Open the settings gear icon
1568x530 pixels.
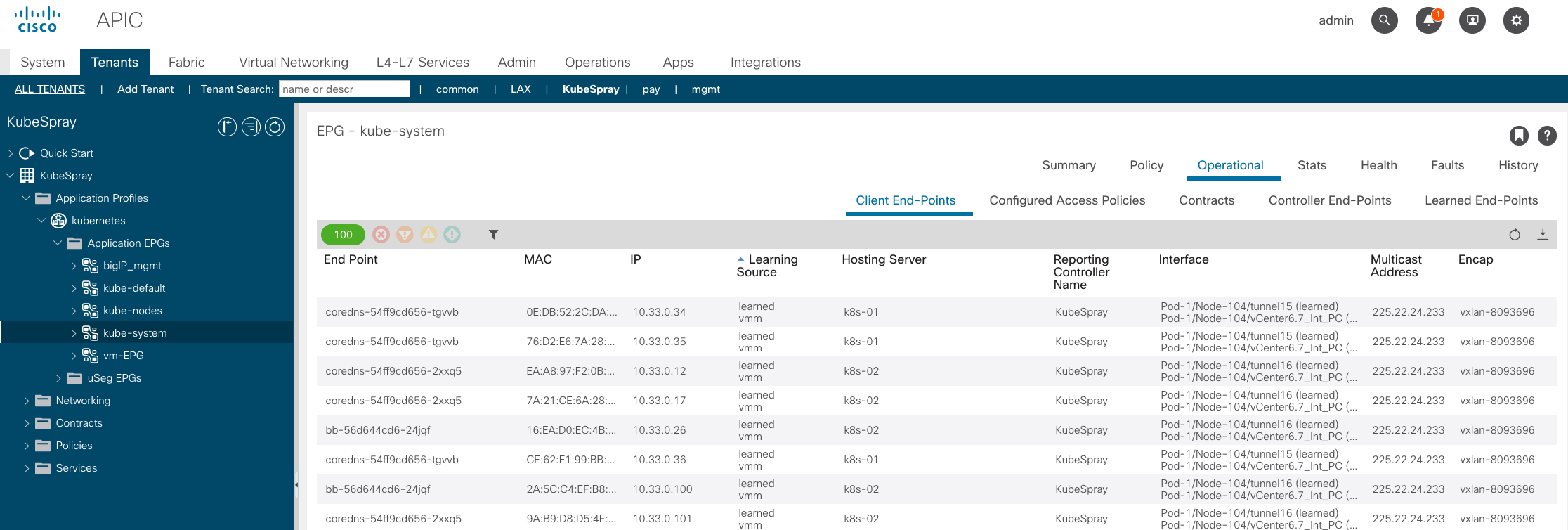(x=1516, y=20)
